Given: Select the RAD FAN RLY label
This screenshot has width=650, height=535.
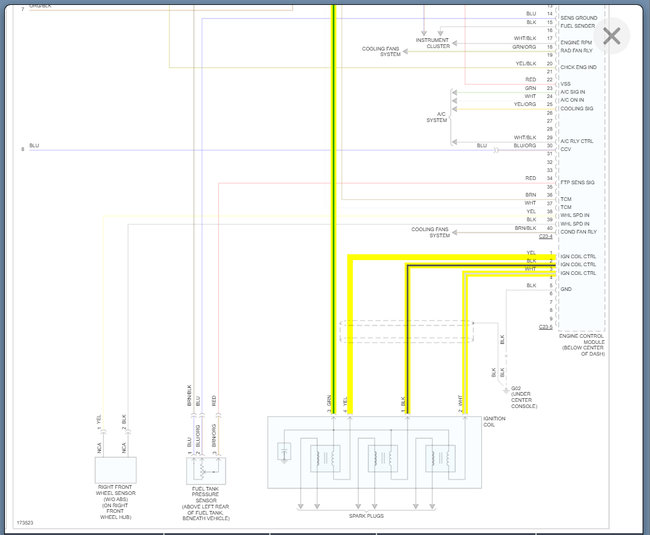Looking at the screenshot, I should pos(576,51).
